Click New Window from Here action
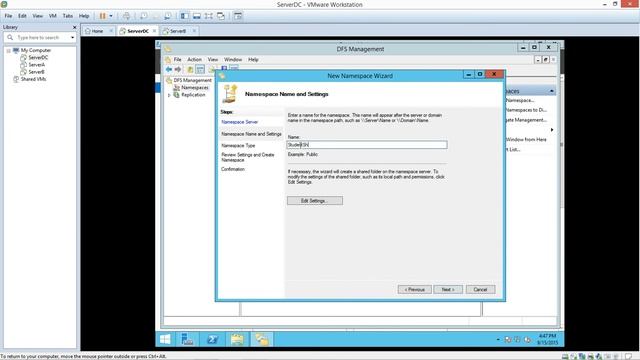This screenshot has width=640, height=360. point(526,140)
